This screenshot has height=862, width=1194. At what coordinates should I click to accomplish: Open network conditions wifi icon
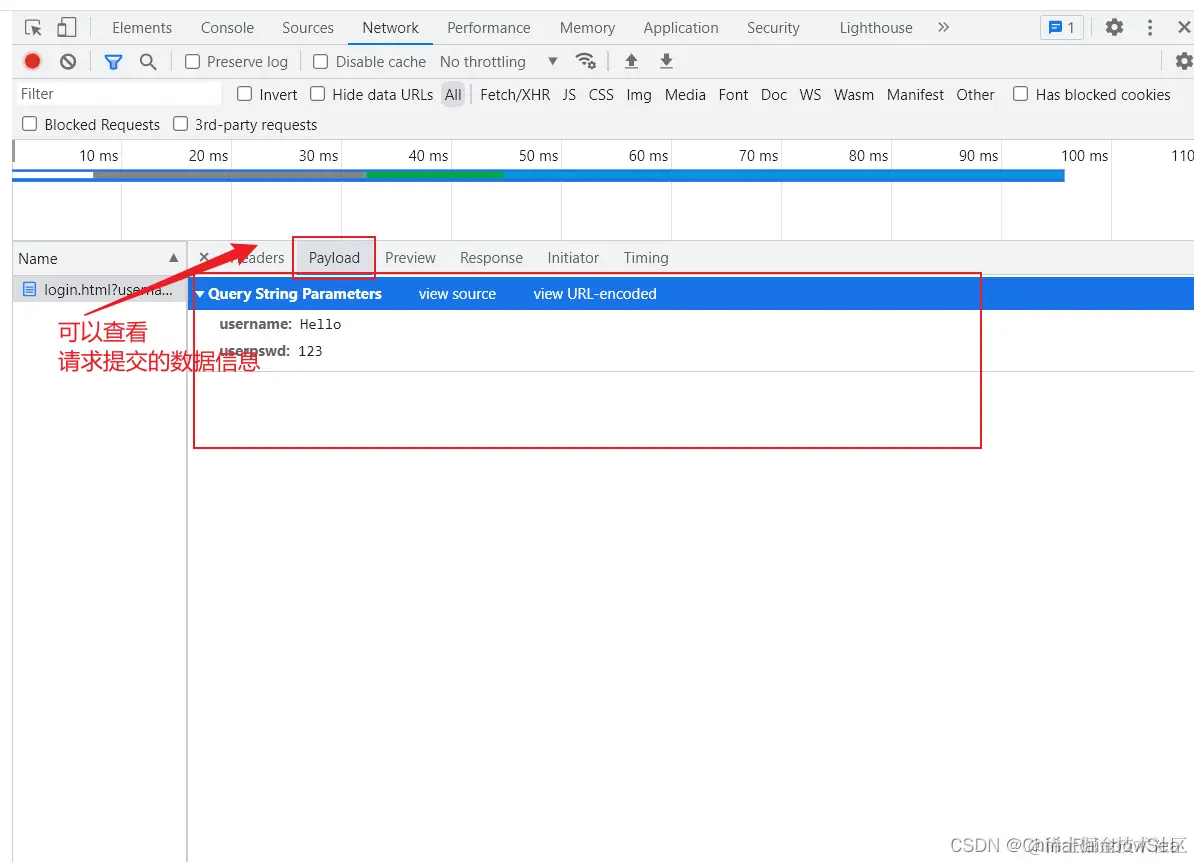[586, 61]
